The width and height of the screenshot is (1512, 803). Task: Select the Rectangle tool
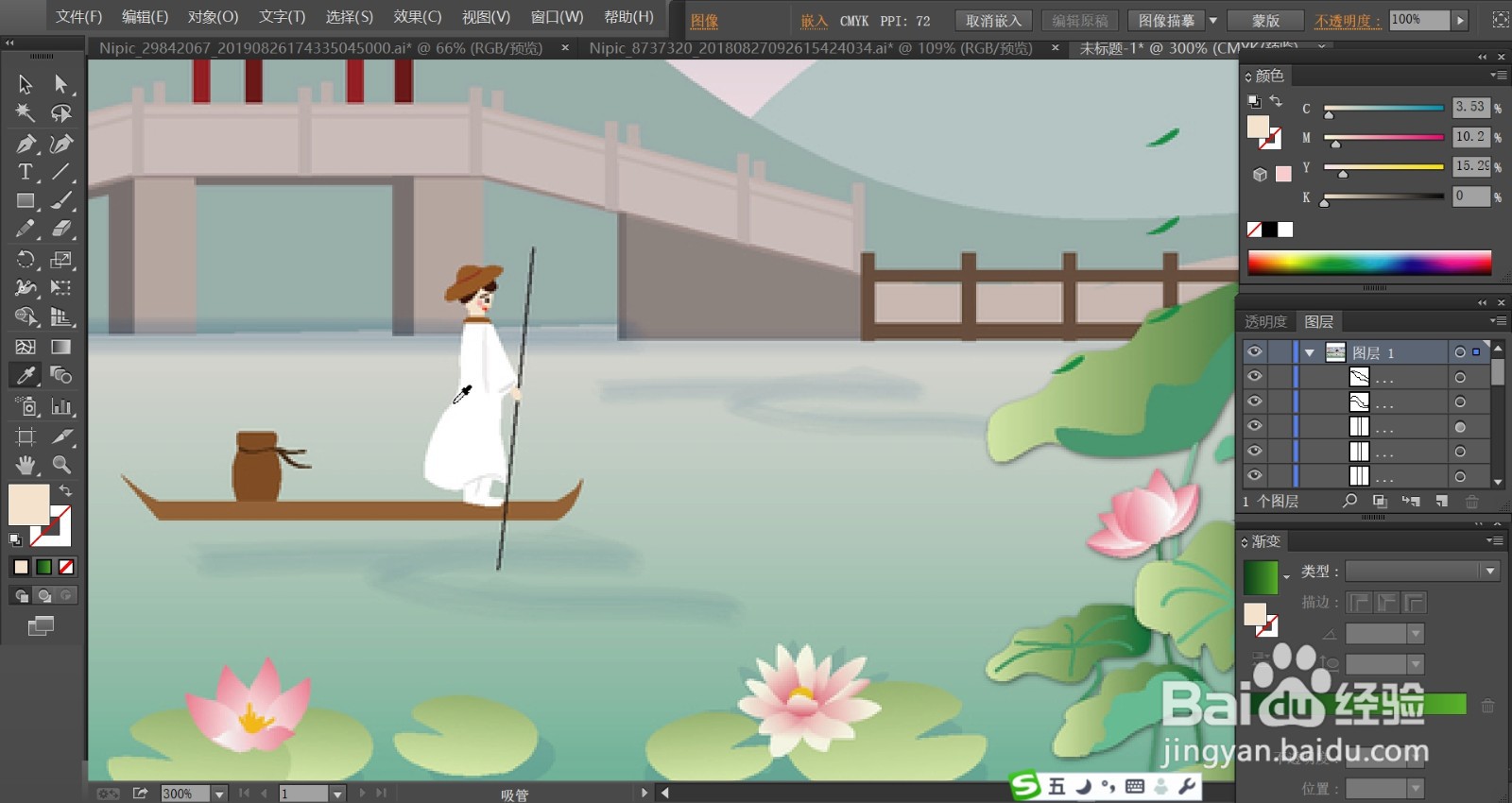point(26,200)
